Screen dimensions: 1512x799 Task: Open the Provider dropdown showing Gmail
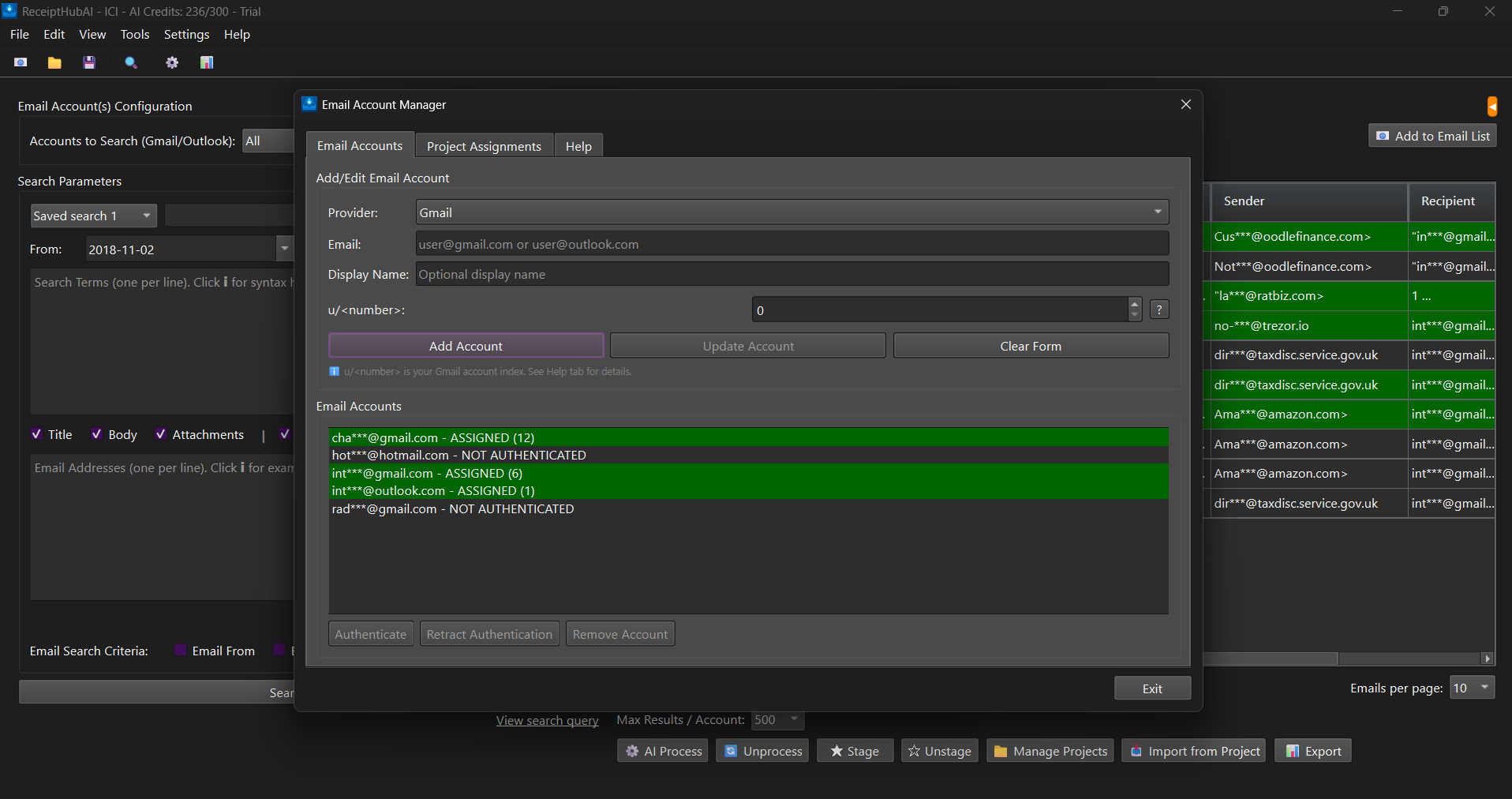click(792, 212)
